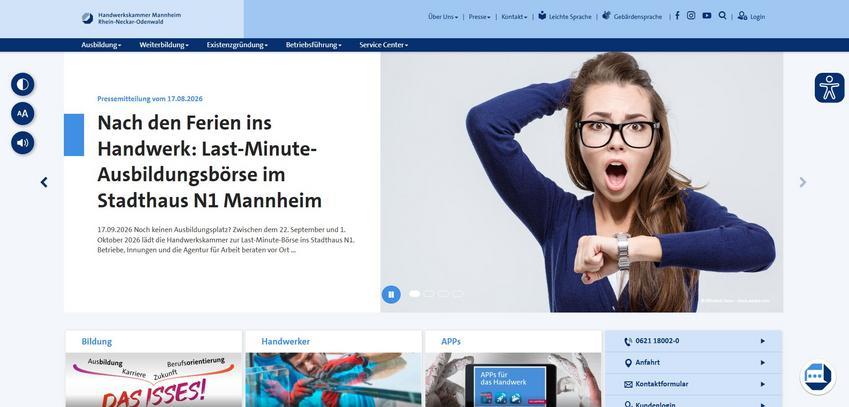Expand the Über Uns dropdown
The height and width of the screenshot is (407, 849).
point(442,17)
